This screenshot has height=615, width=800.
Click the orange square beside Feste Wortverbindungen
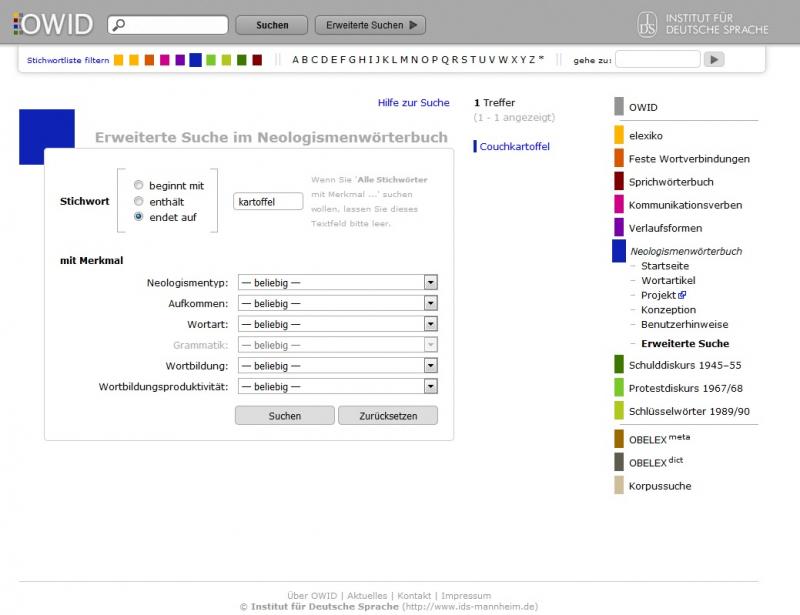[619, 158]
